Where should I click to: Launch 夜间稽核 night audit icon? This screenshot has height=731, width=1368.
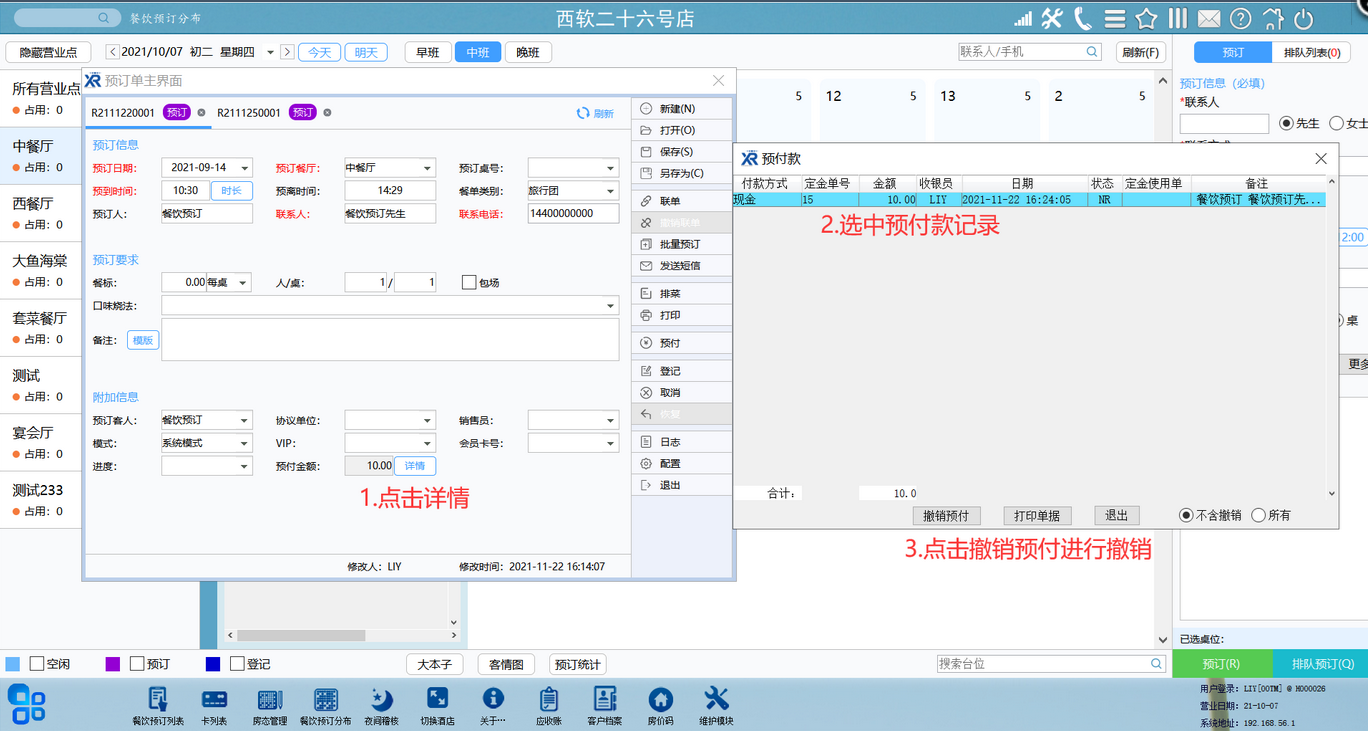(381, 705)
